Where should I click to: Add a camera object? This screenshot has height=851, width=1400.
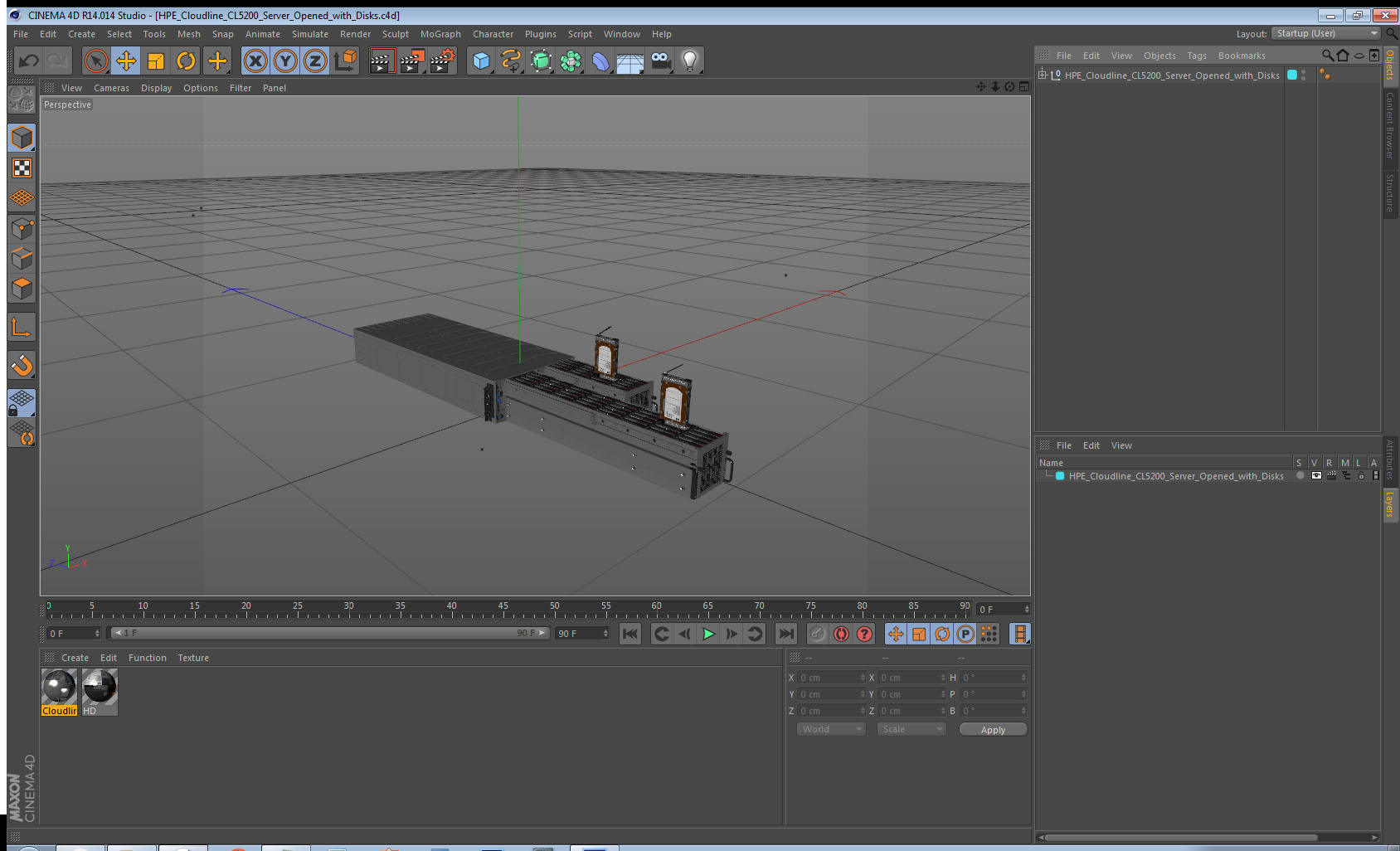pos(660,61)
